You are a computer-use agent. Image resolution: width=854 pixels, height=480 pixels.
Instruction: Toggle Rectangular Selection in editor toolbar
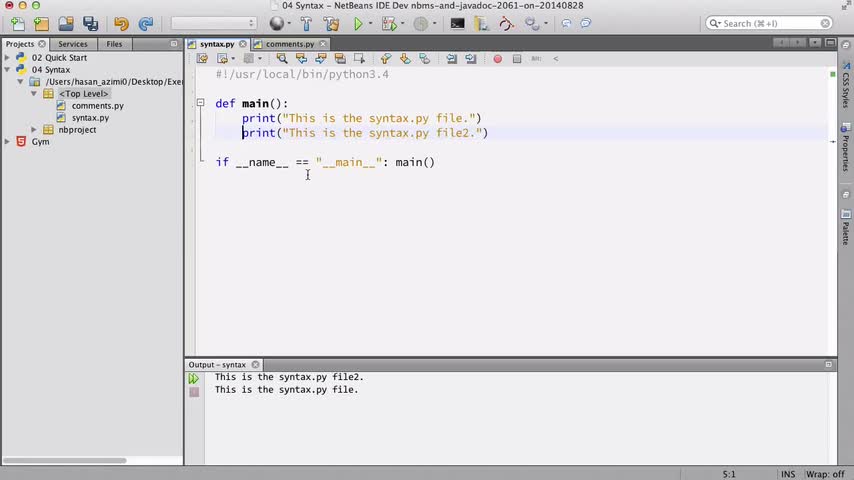point(359,58)
